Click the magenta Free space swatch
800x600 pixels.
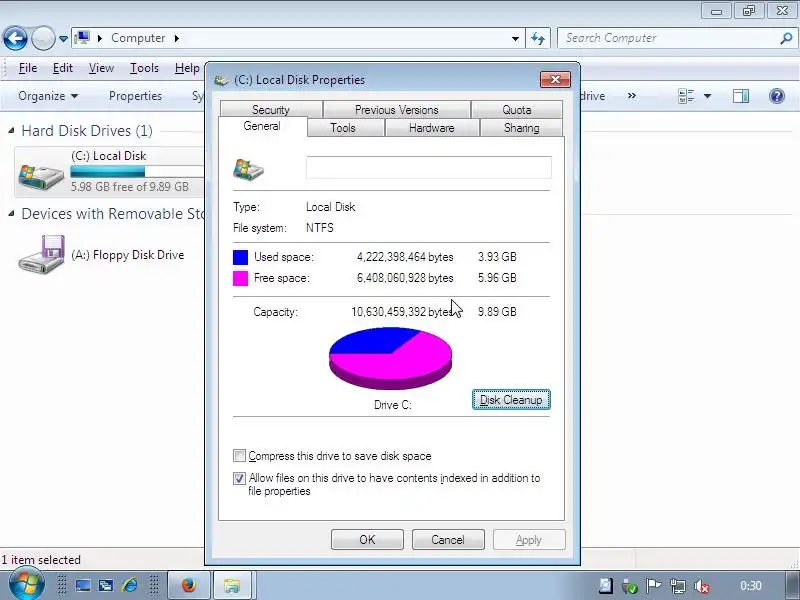click(x=240, y=278)
